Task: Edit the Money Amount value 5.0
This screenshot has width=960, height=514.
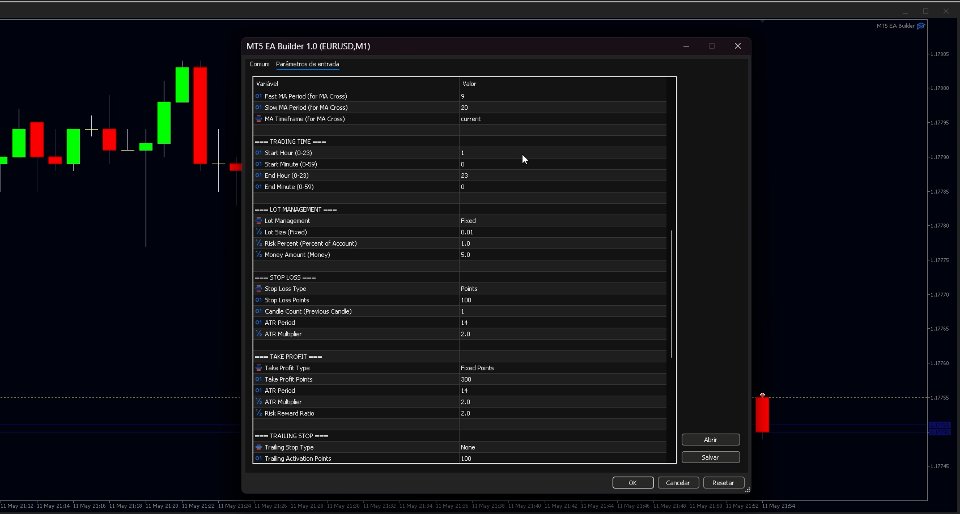Action: [563, 255]
